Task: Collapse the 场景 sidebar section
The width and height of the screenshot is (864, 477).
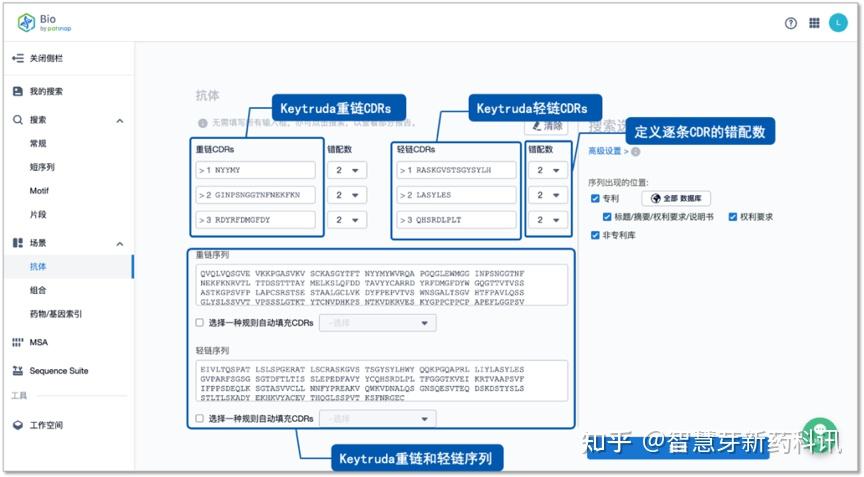Action: pyautogui.click(x=120, y=244)
